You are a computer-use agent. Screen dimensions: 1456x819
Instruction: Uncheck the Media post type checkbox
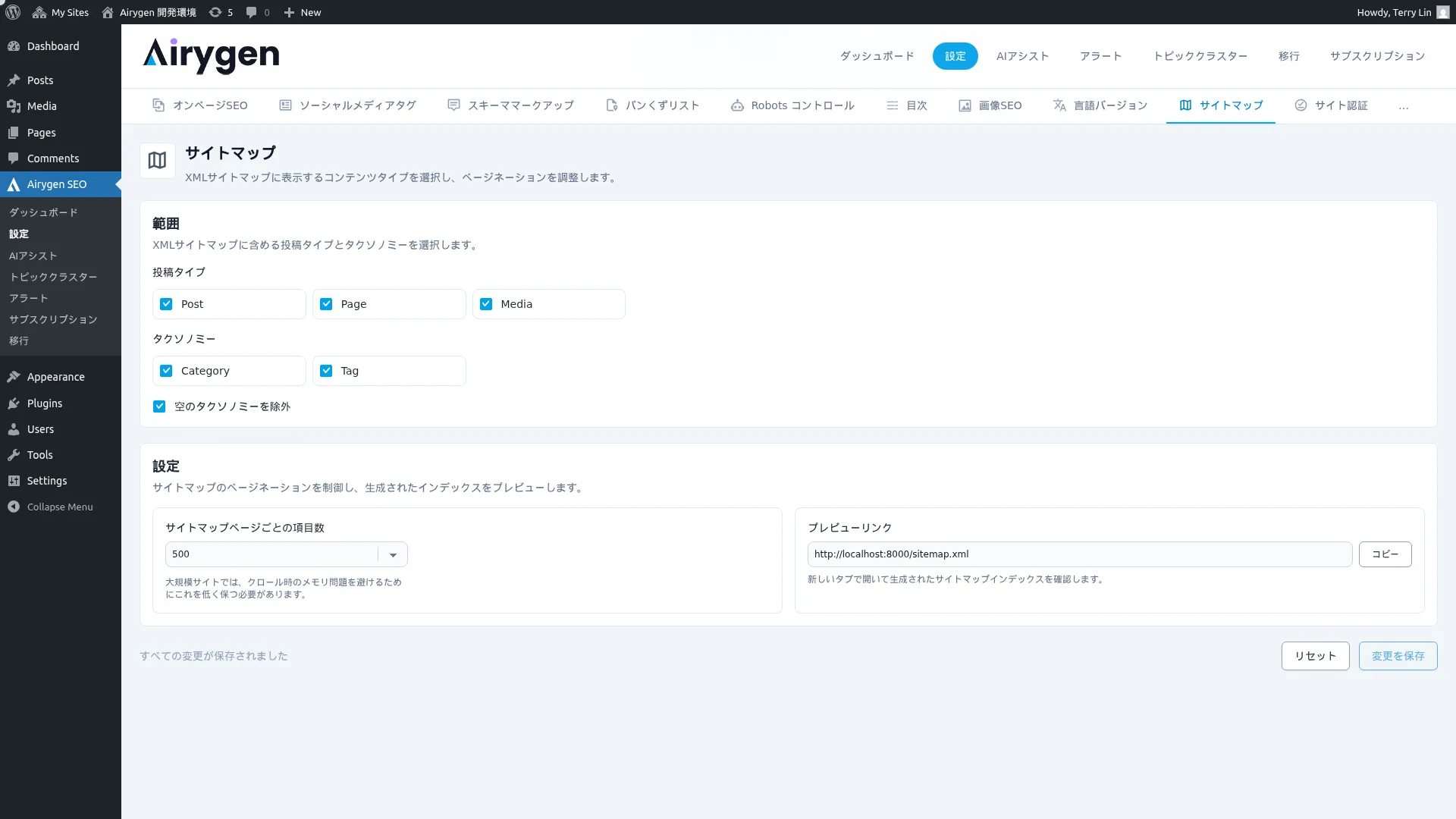click(x=486, y=304)
